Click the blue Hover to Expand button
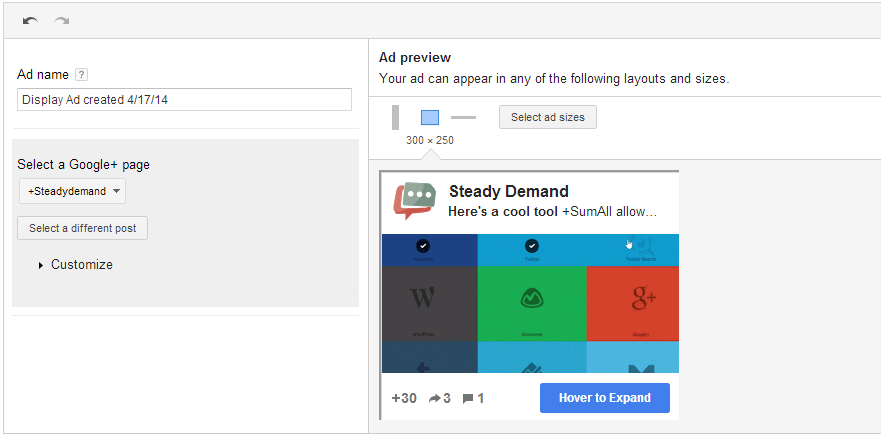The image size is (881, 445). [604, 398]
